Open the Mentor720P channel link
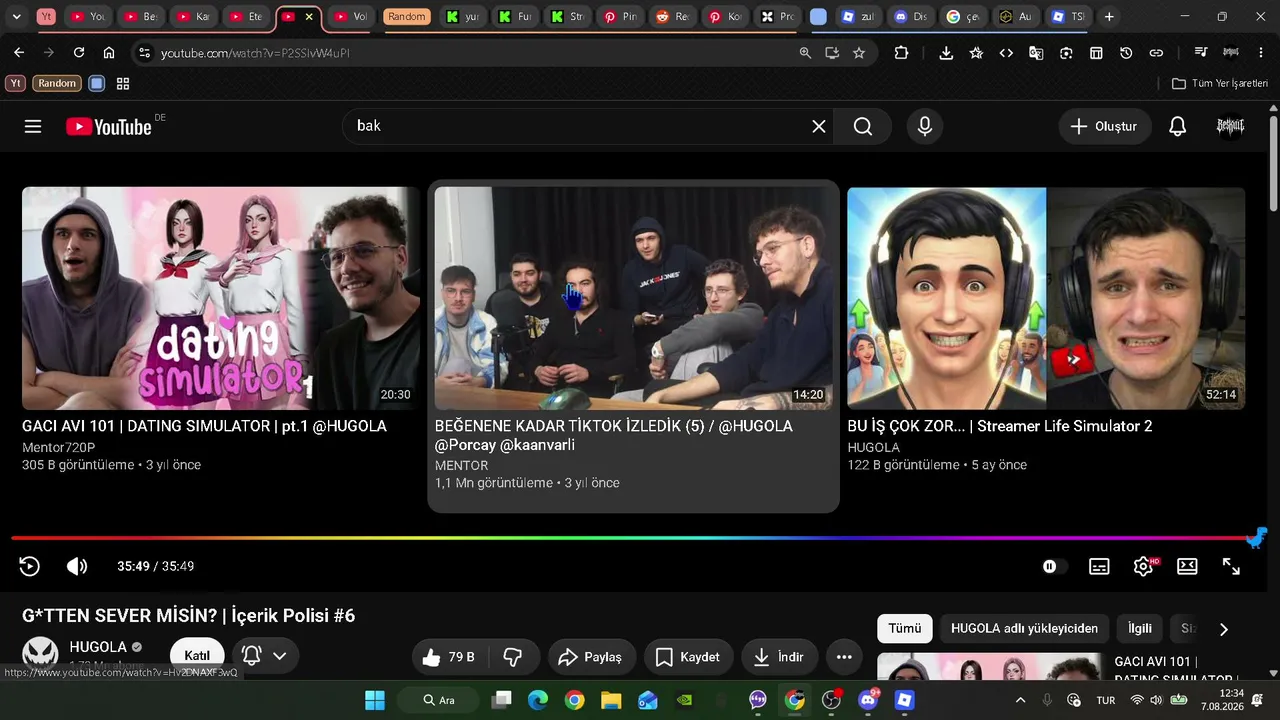 tap(58, 447)
